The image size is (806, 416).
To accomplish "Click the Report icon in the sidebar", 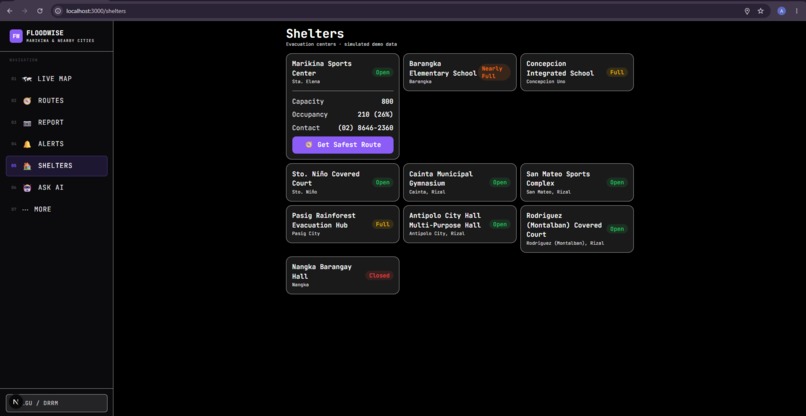I will tap(27, 122).
